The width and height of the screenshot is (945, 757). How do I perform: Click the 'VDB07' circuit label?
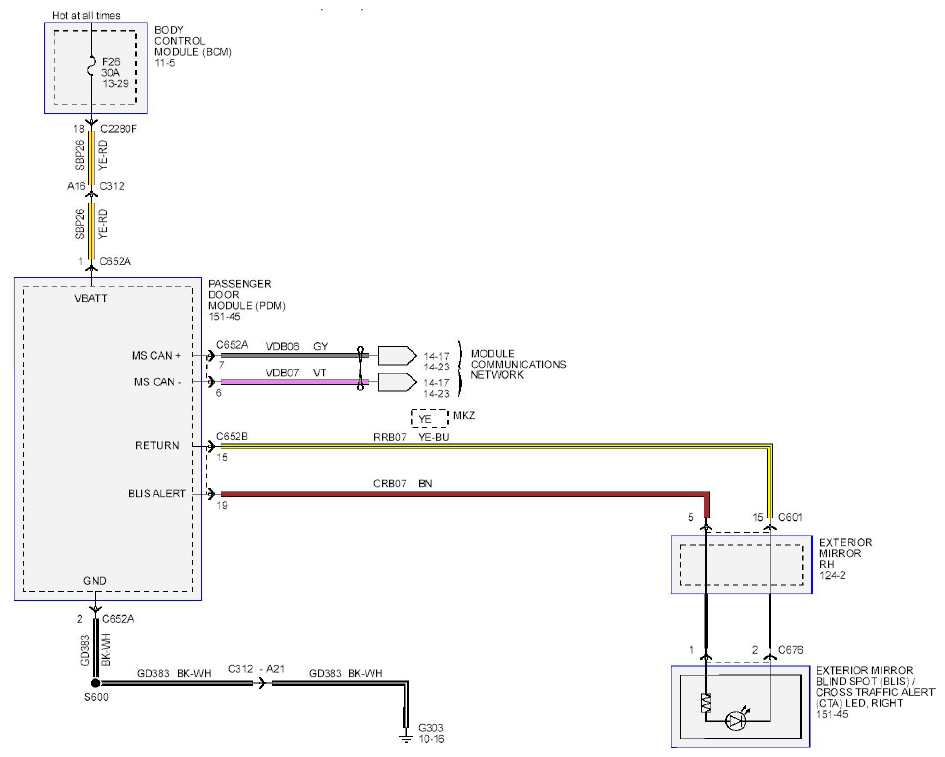click(x=283, y=373)
